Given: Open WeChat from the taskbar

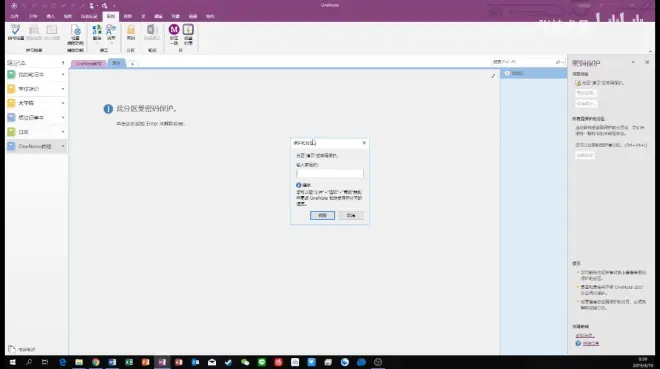Looking at the screenshot, I should [245, 362].
